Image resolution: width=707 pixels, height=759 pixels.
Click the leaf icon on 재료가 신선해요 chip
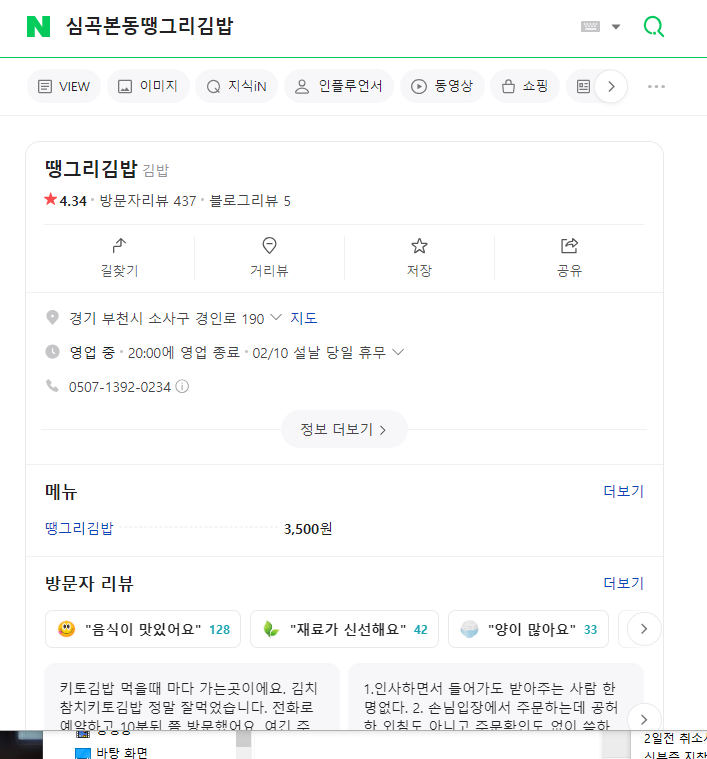point(271,629)
